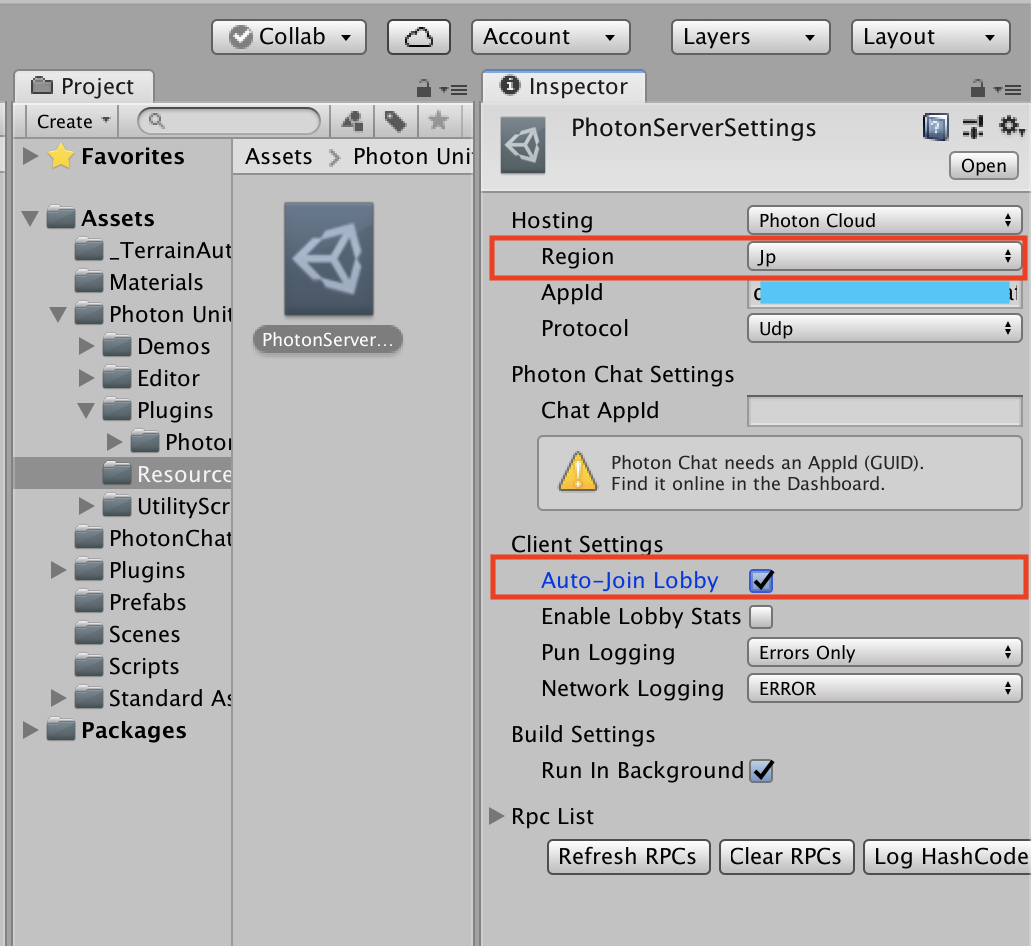Image resolution: width=1031 pixels, height=946 pixels.
Task: Open the cloud services button
Action: pyautogui.click(x=419, y=37)
